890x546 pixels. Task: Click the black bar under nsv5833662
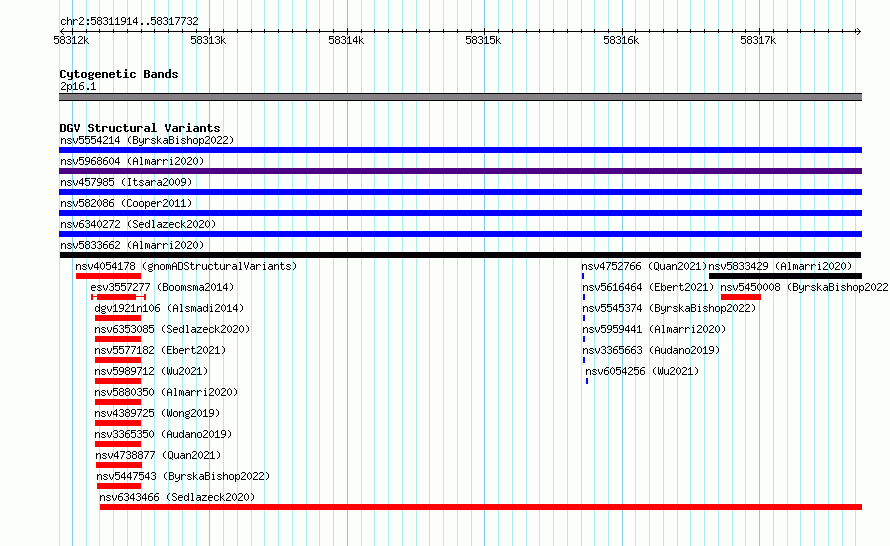click(x=460, y=255)
